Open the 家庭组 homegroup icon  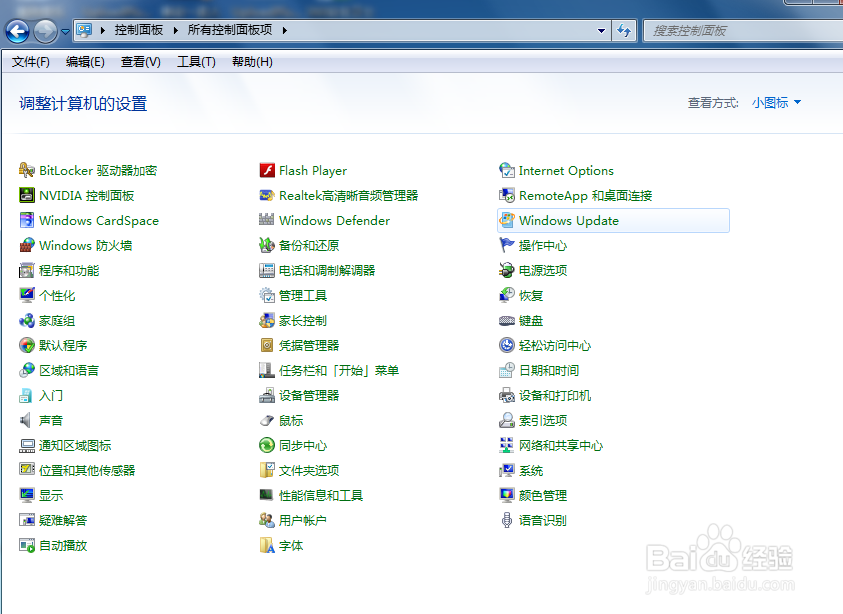coord(27,320)
